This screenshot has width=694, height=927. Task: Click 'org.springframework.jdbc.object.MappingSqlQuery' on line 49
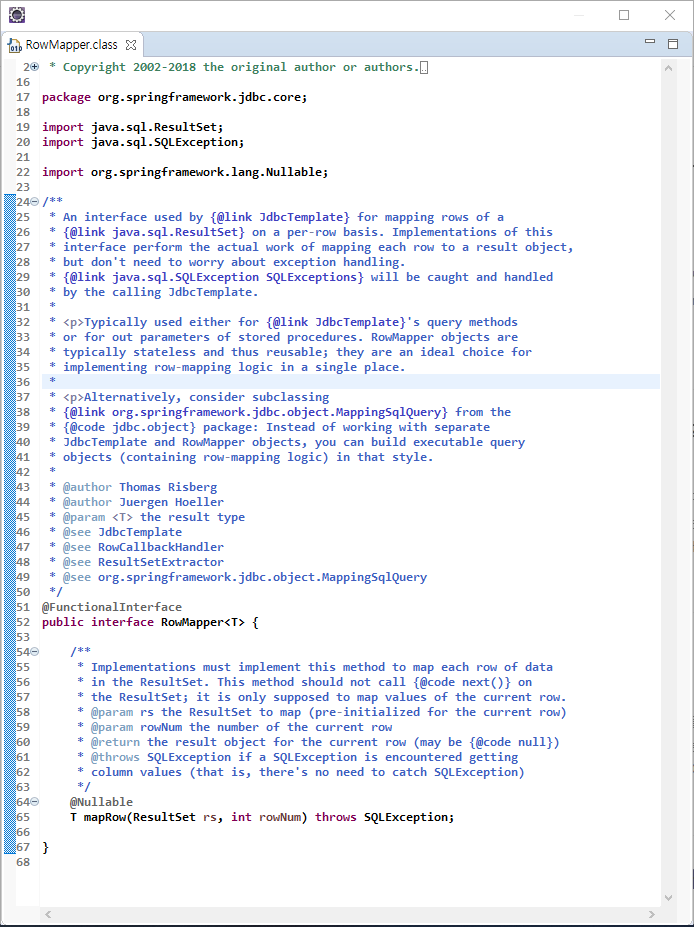point(262,577)
